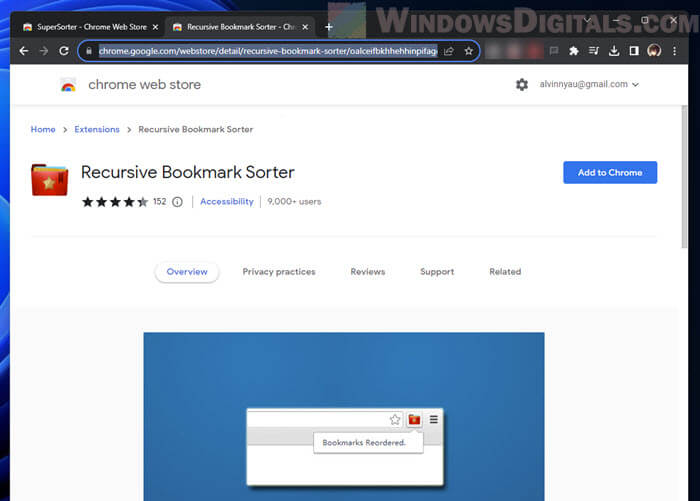
Task: Click the URL in the address bar
Action: pyautogui.click(x=268, y=51)
